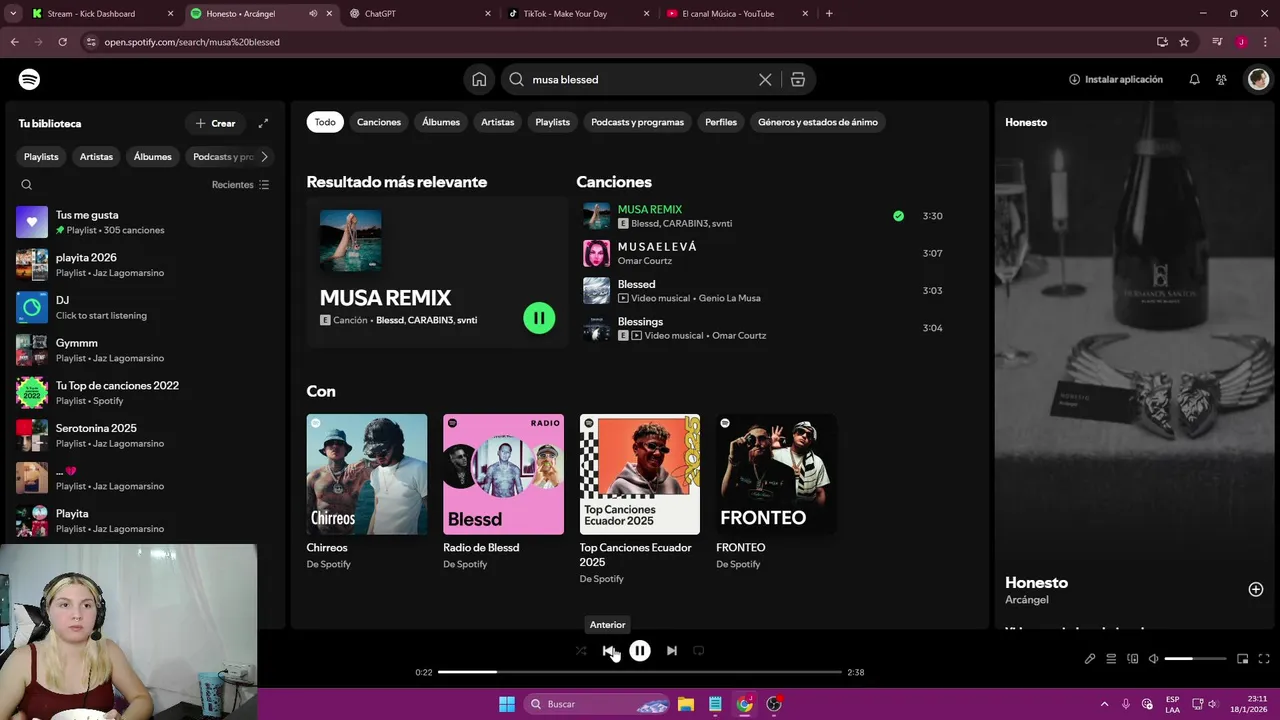
Task: Open the Chirreos playlist card
Action: [367, 492]
